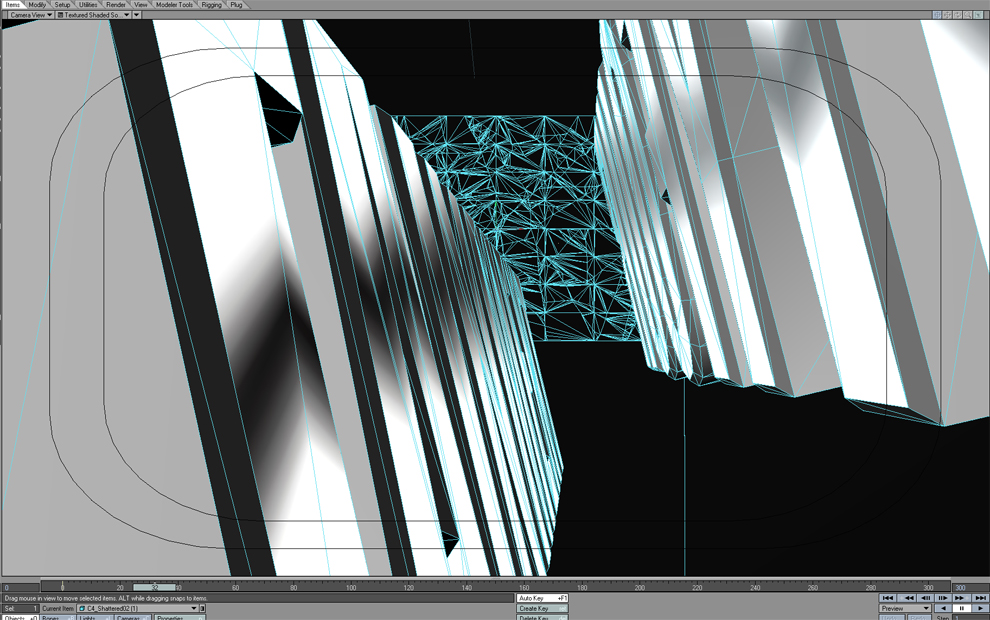Click timeline frame mark 100
This screenshot has height=620, width=990.
350,587
